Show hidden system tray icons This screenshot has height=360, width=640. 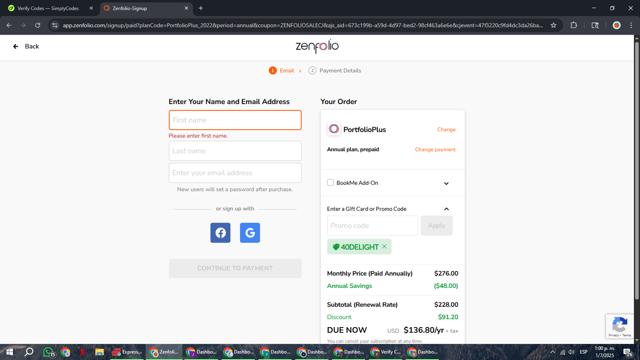click(553, 352)
